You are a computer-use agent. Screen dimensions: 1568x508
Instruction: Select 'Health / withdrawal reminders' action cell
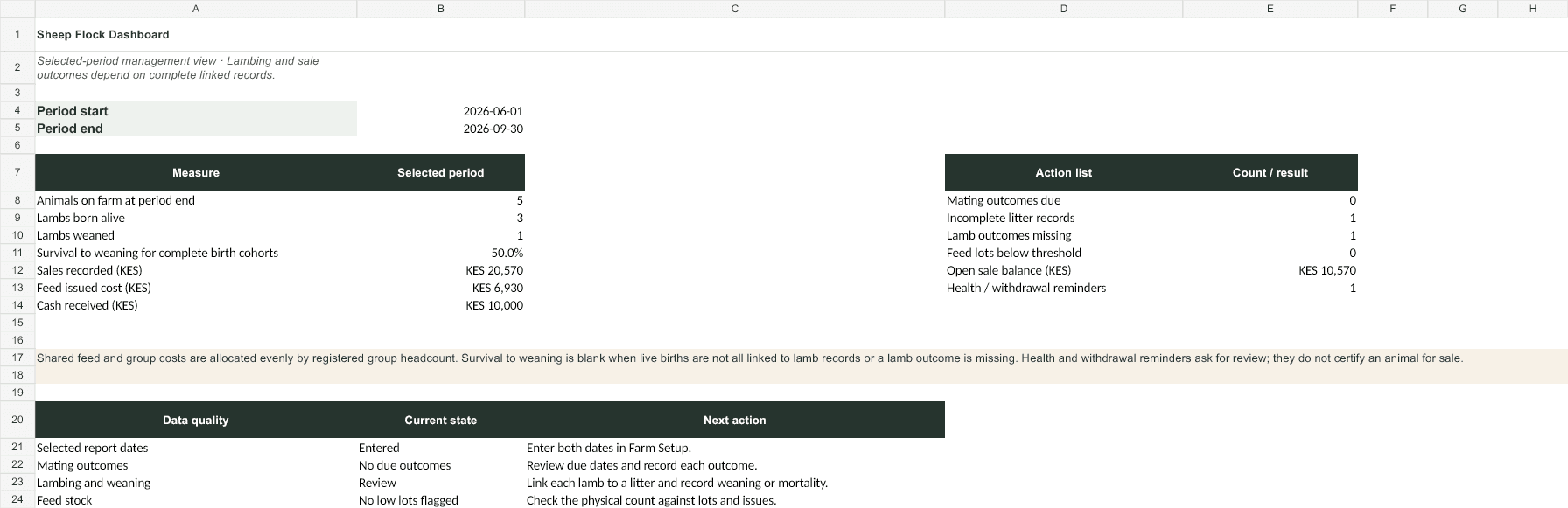(x=1064, y=288)
